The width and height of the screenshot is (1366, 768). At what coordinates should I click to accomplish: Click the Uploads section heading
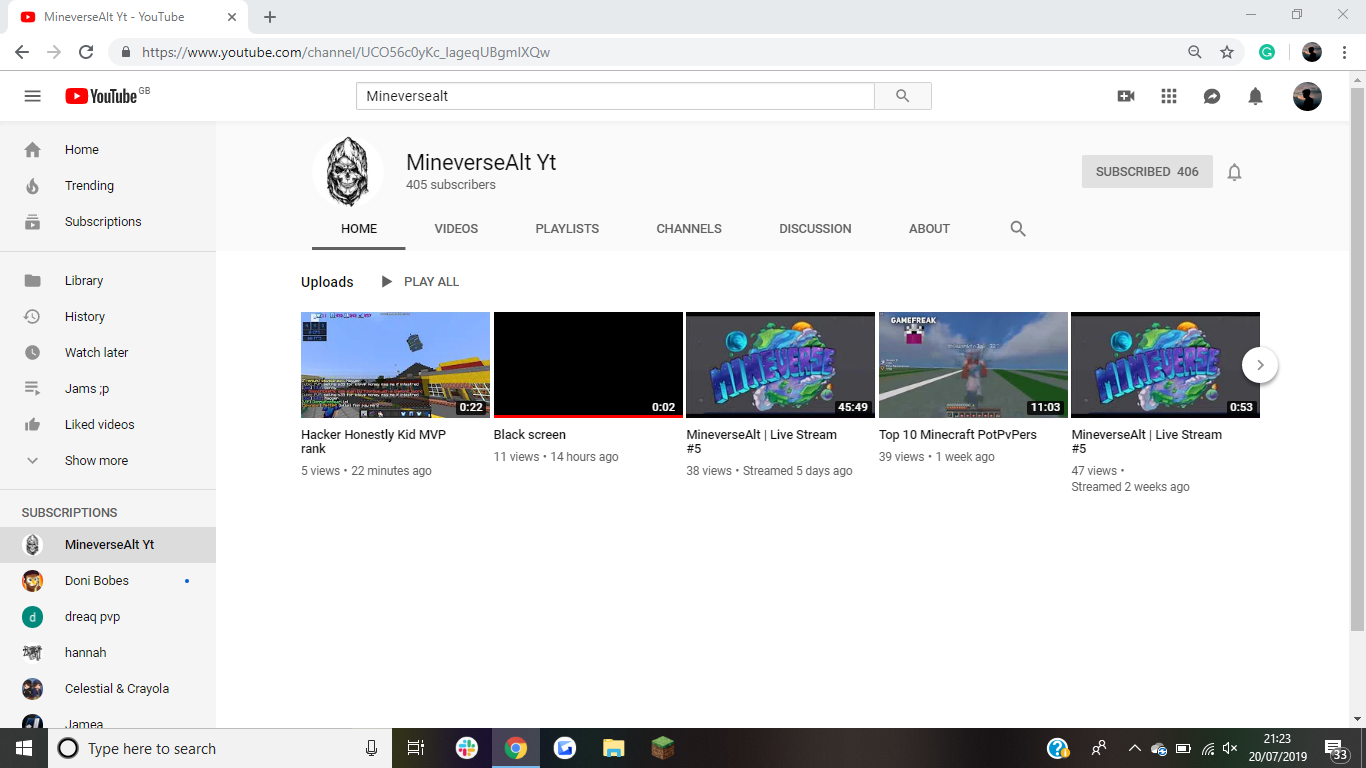pos(327,282)
